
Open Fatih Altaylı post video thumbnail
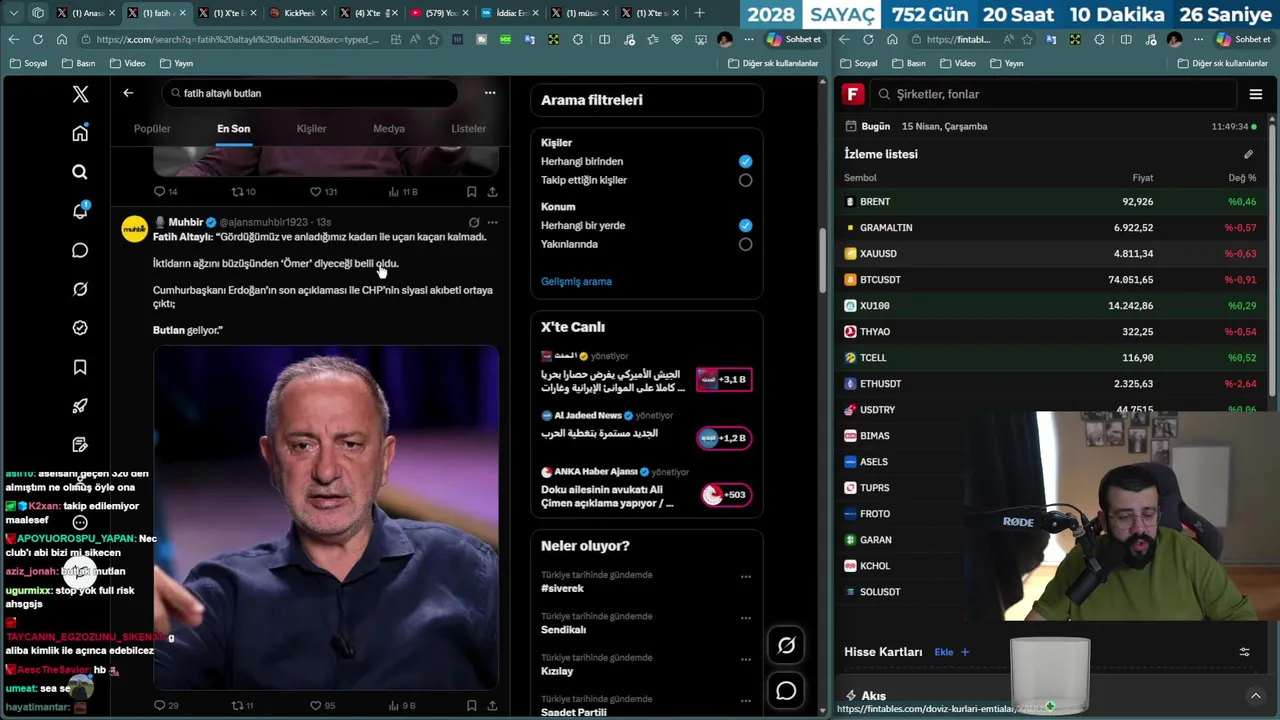pyautogui.click(x=326, y=518)
